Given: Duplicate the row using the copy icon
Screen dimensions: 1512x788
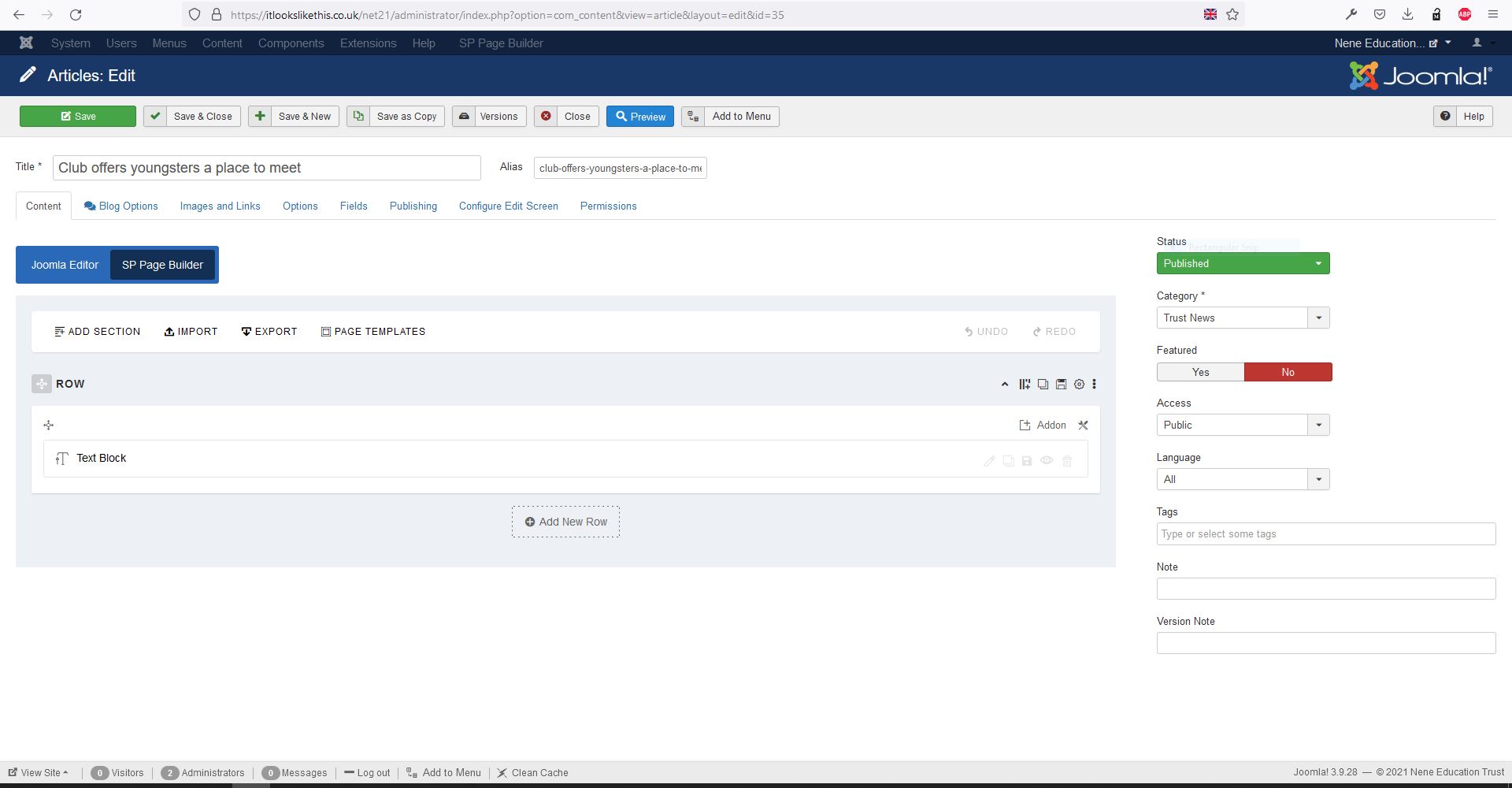Looking at the screenshot, I should (1043, 384).
